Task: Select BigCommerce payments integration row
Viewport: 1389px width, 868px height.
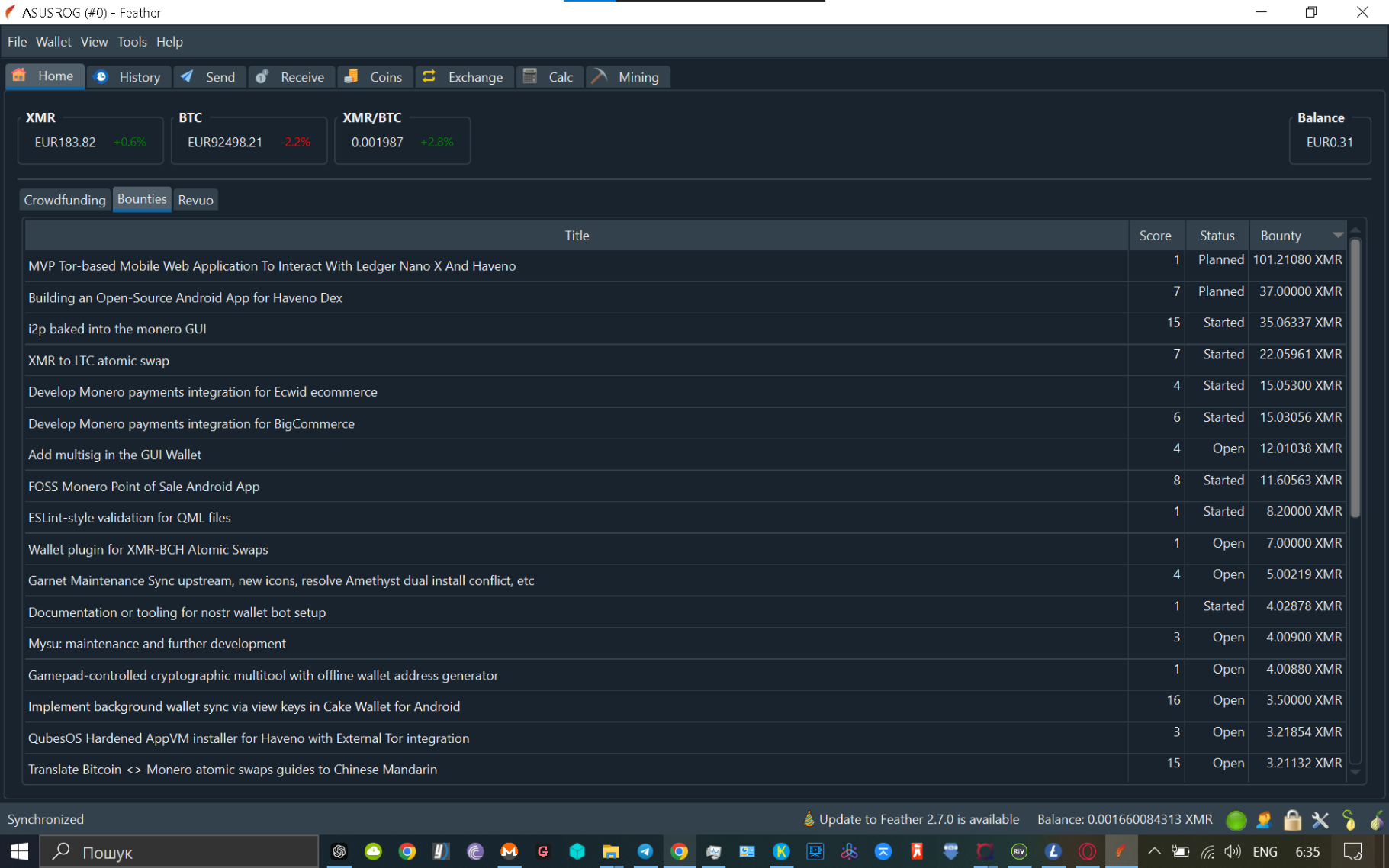Action: point(685,423)
